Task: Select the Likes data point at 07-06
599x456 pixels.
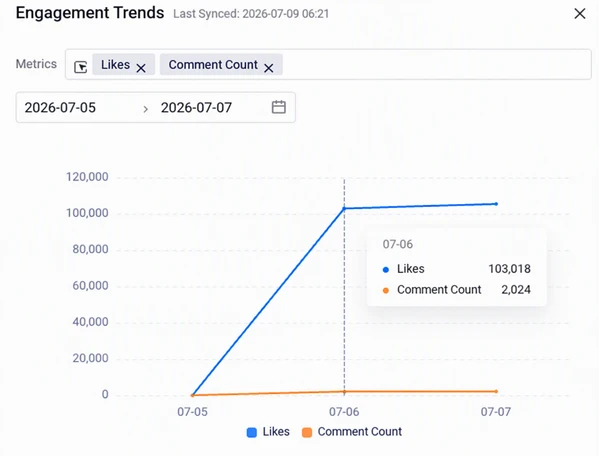Action: tap(344, 209)
